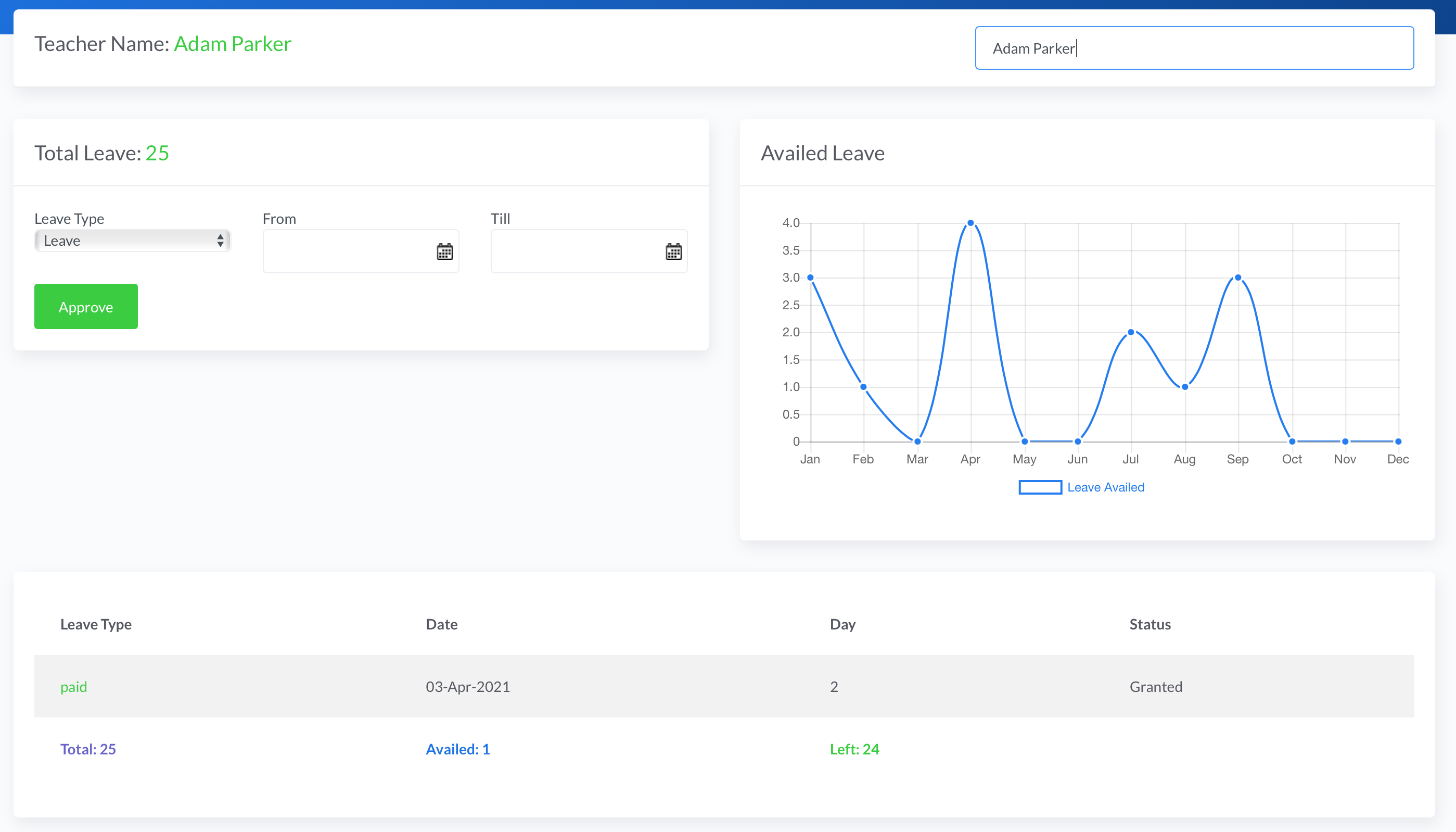This screenshot has width=1456, height=832.
Task: Click the Date column header
Action: click(x=441, y=624)
